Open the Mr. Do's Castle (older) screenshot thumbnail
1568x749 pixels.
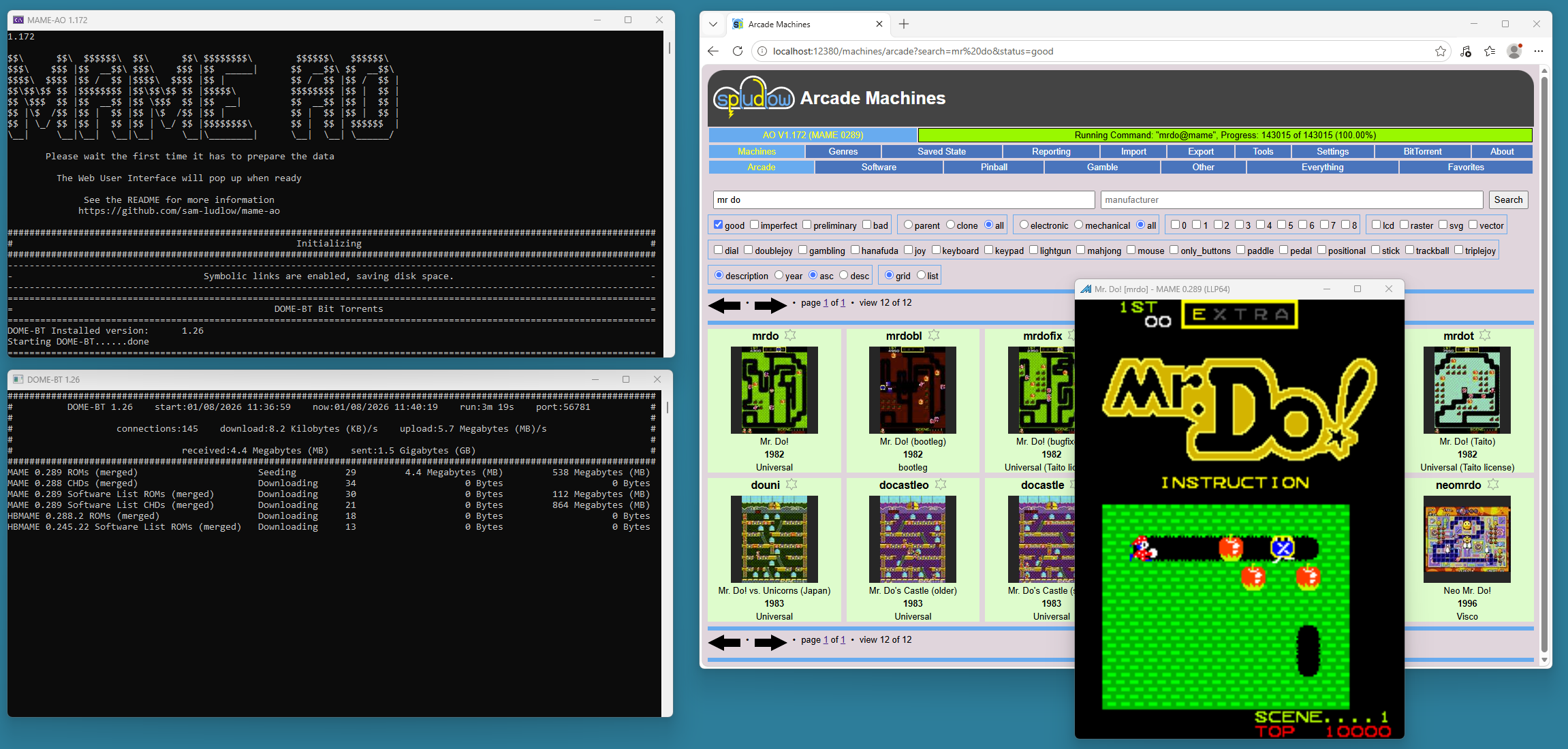(x=912, y=539)
